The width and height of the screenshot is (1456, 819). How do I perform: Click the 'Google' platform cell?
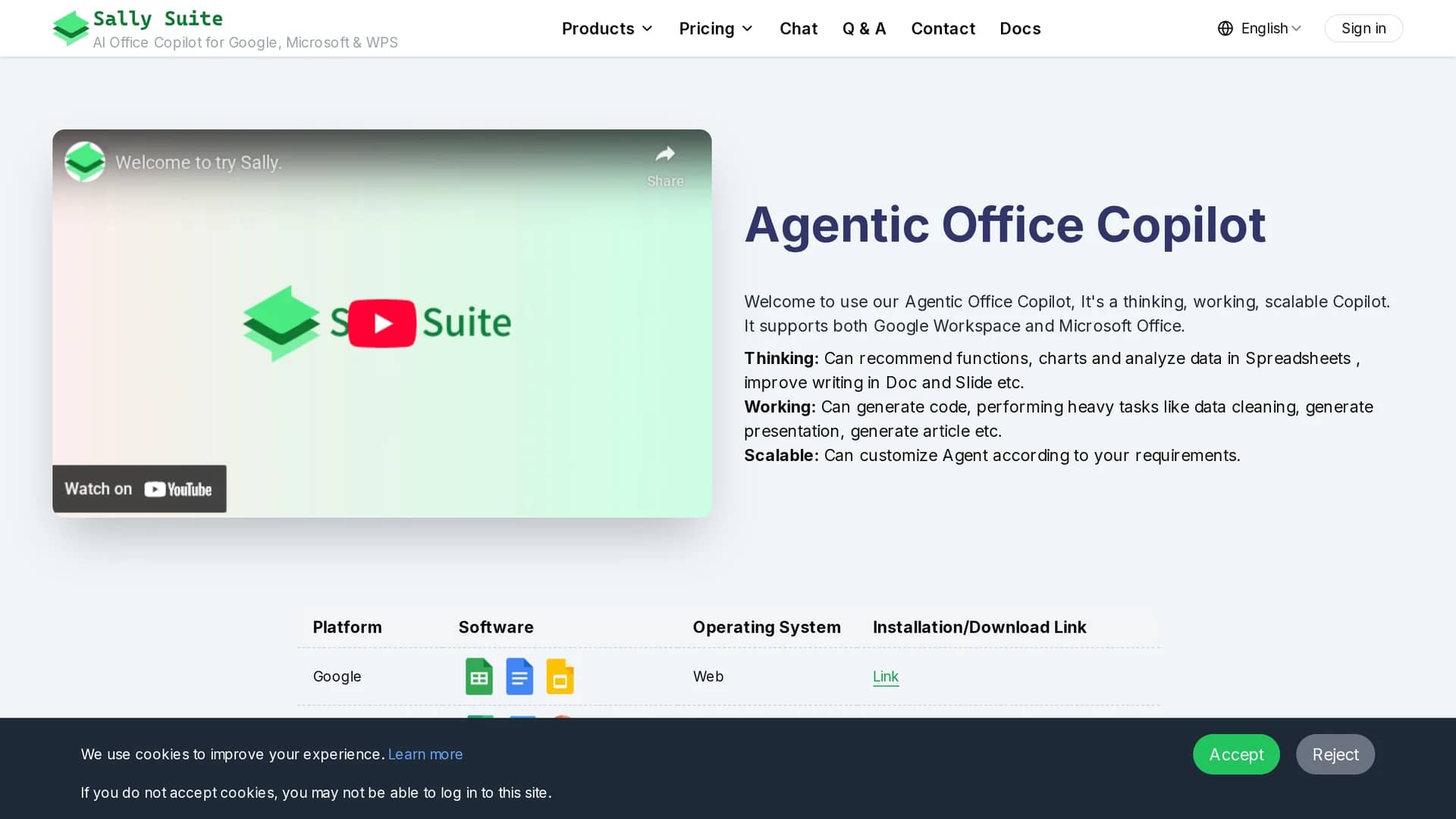coord(337,676)
